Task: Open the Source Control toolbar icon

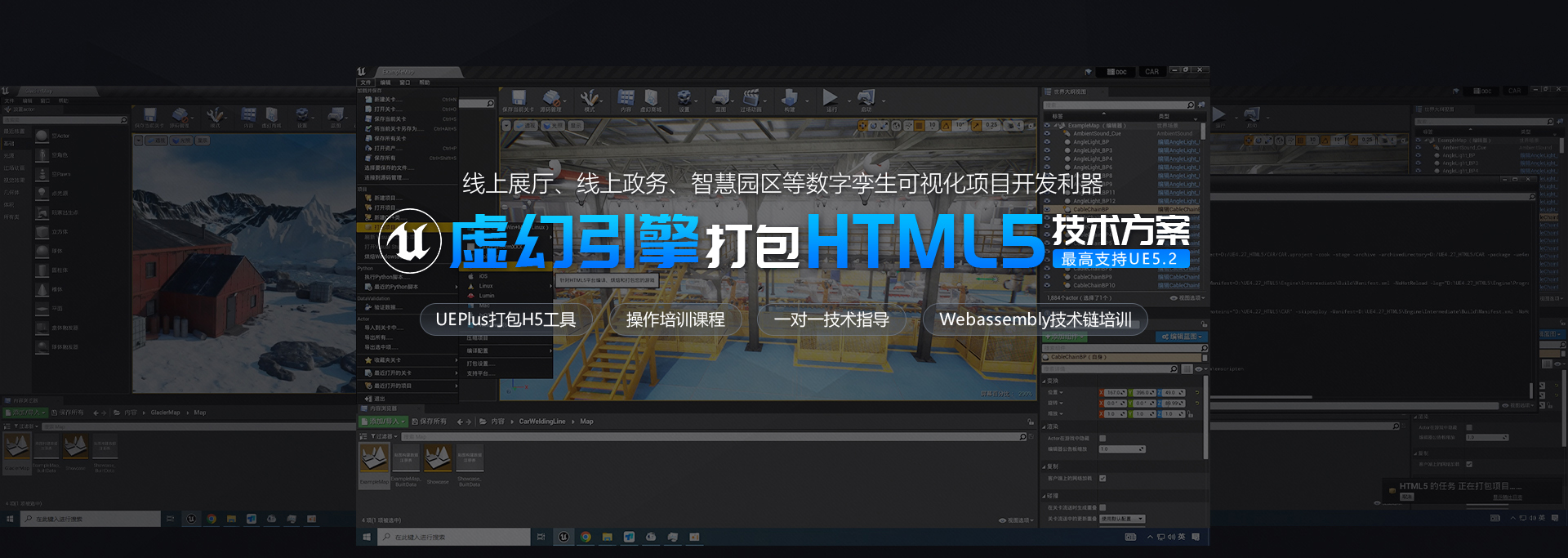Action: click(x=550, y=100)
